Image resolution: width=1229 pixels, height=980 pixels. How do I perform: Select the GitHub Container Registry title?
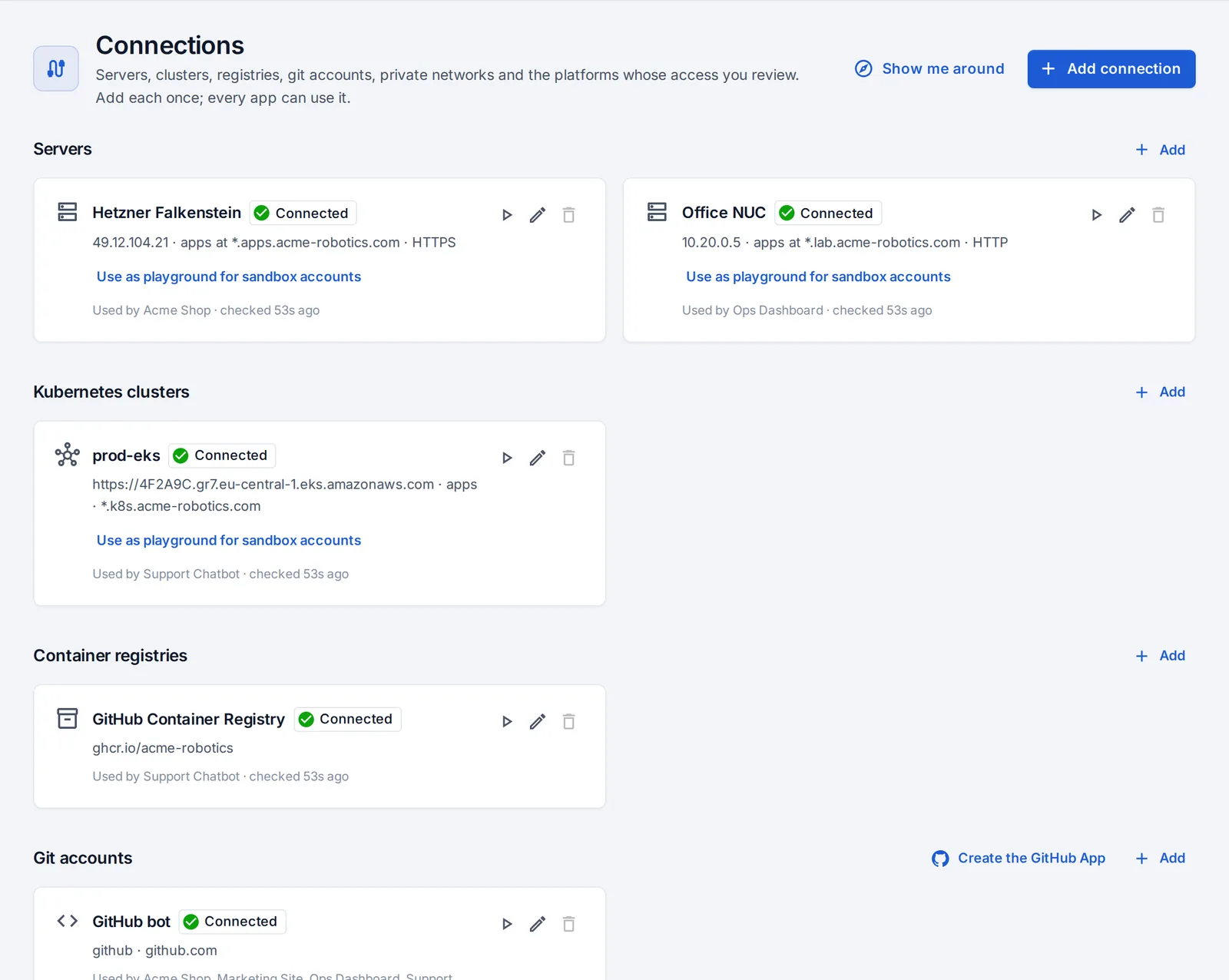[188, 719]
